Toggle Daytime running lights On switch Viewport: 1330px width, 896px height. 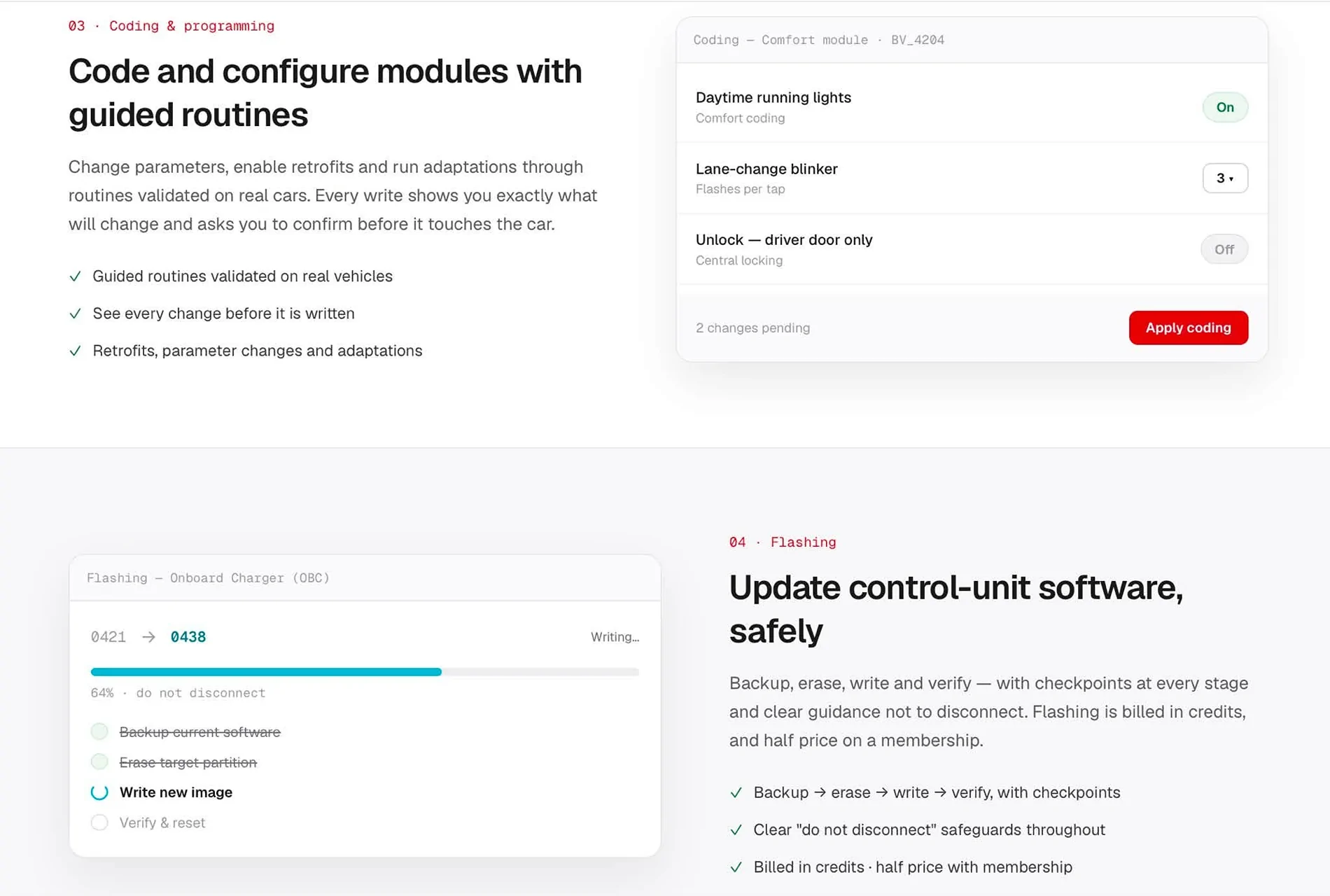click(x=1225, y=107)
